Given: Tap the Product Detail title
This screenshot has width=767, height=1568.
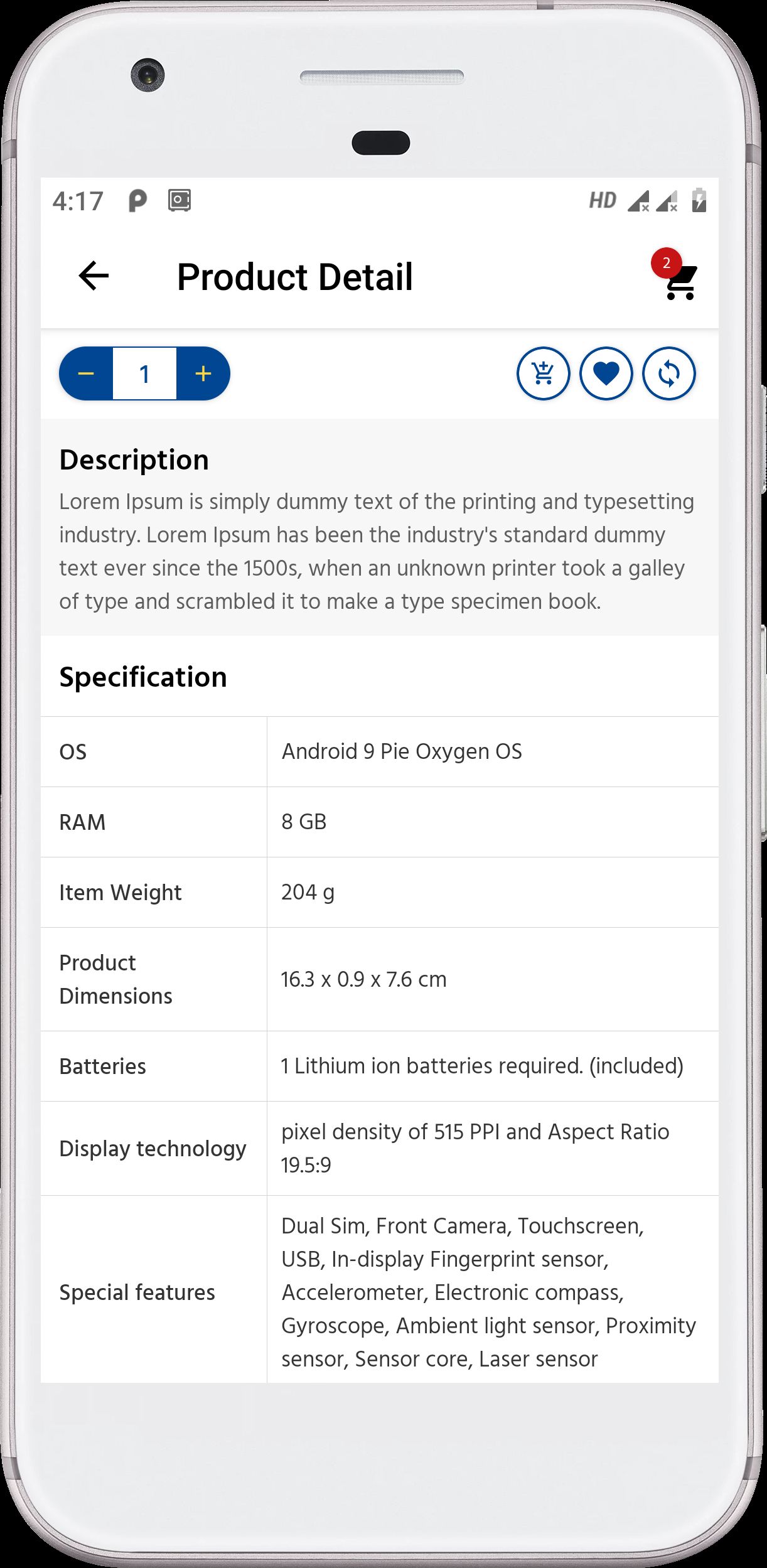Looking at the screenshot, I should coord(295,277).
